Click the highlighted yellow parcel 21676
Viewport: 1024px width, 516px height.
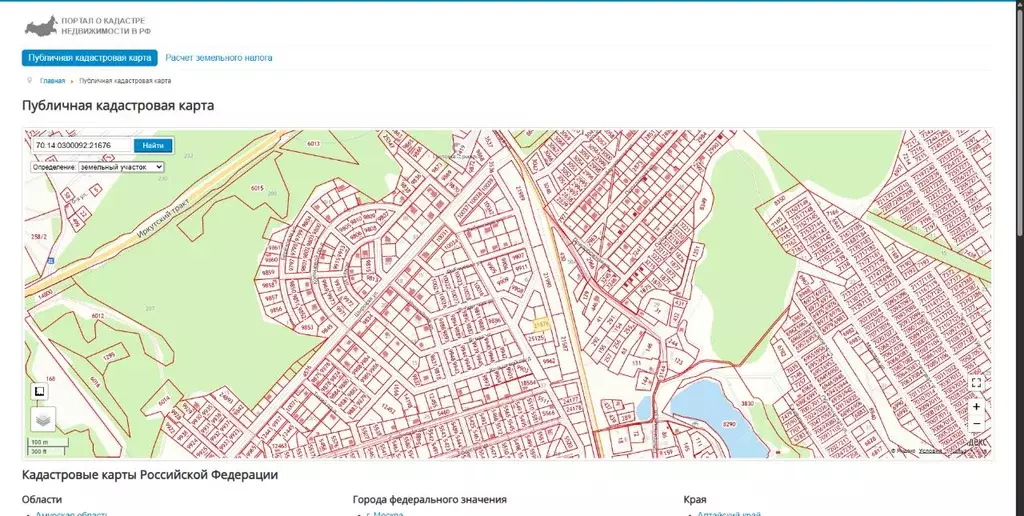tap(541, 325)
